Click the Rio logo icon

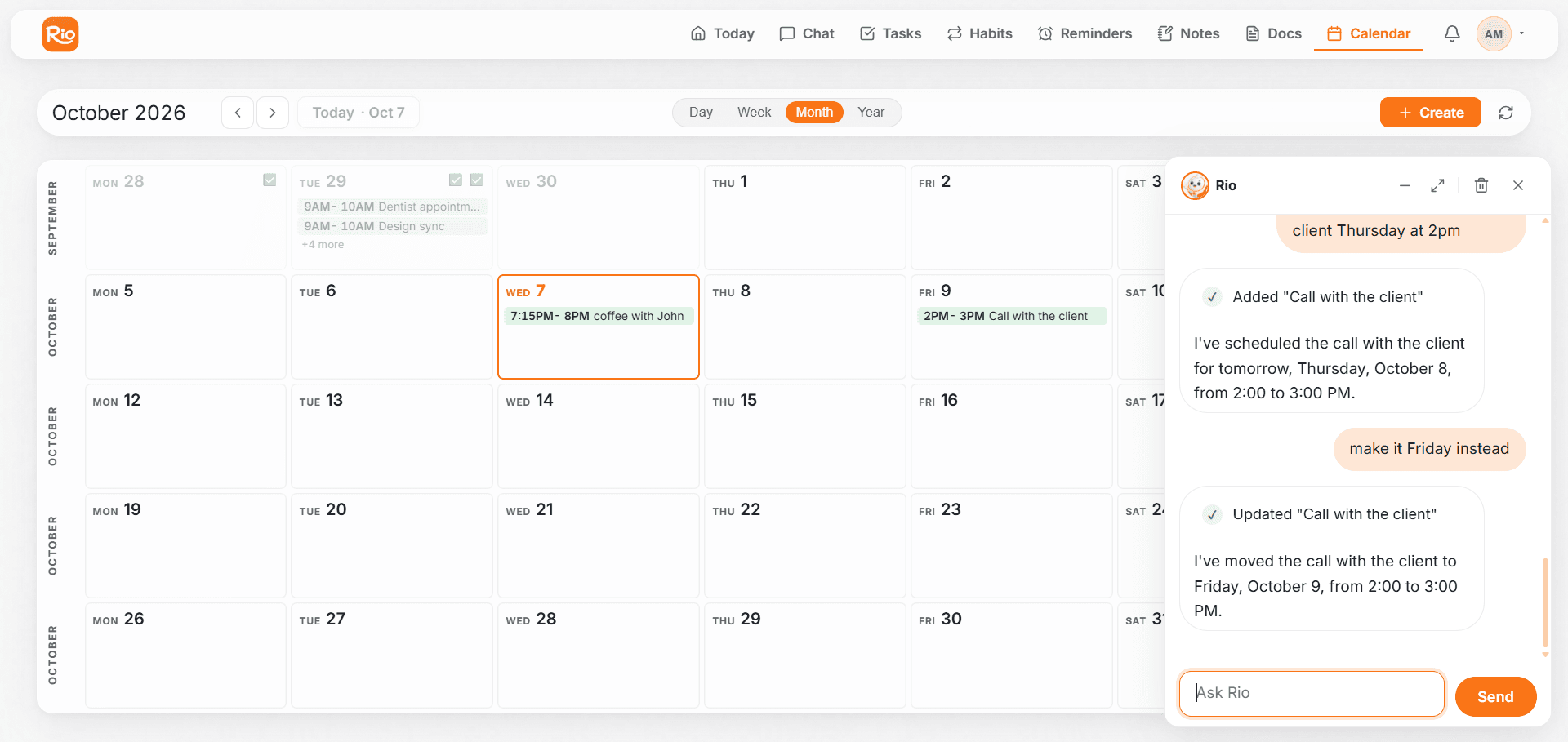60,34
